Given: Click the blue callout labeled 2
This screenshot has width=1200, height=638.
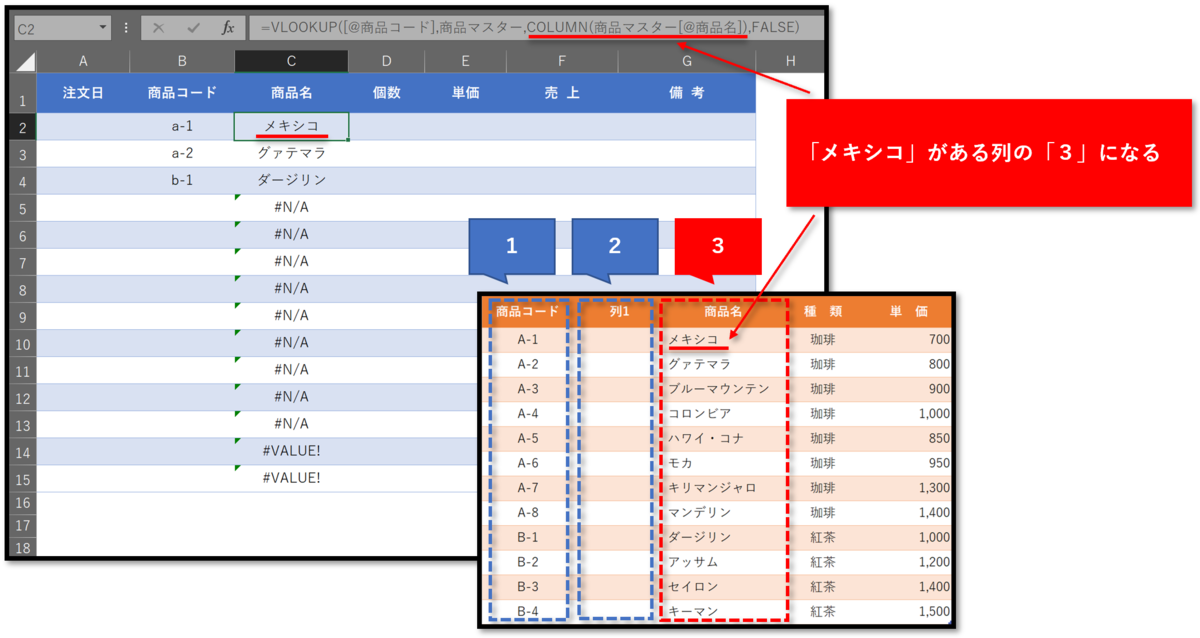Looking at the screenshot, I should point(614,245).
